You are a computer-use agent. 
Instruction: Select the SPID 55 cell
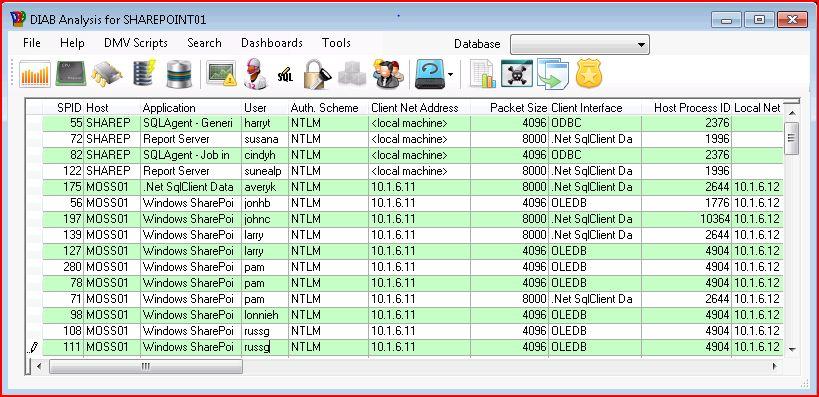click(x=63, y=123)
